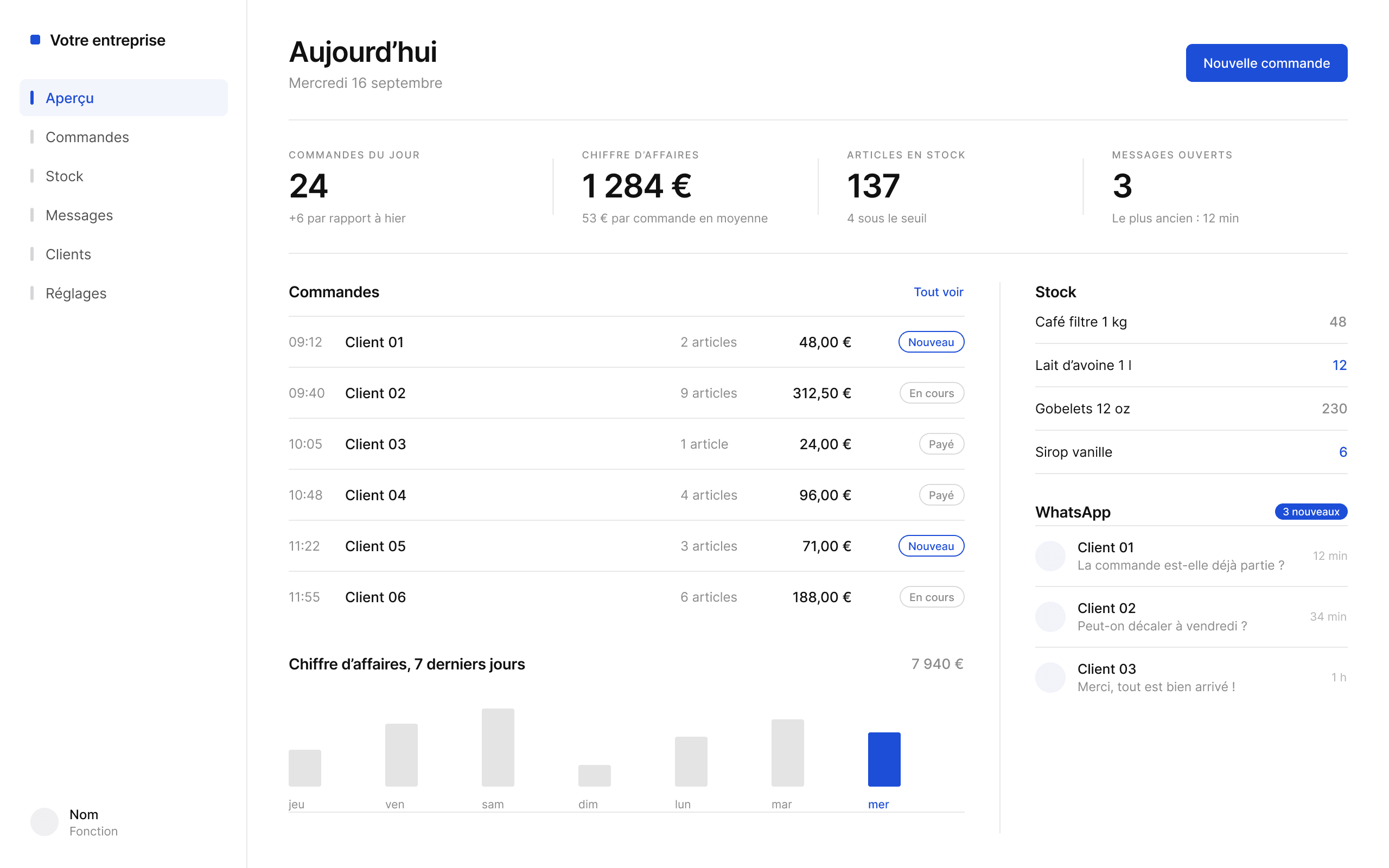
Task: Click En cours badge on Client 02 order
Action: [932, 393]
